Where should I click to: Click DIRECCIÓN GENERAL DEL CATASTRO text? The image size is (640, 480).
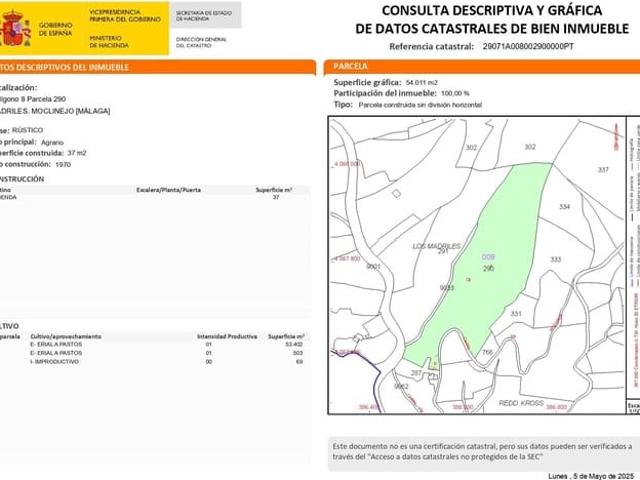[x=201, y=42]
